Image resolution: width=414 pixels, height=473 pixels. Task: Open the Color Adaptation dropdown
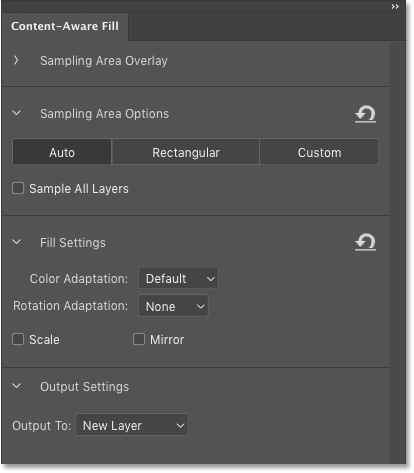click(178, 278)
